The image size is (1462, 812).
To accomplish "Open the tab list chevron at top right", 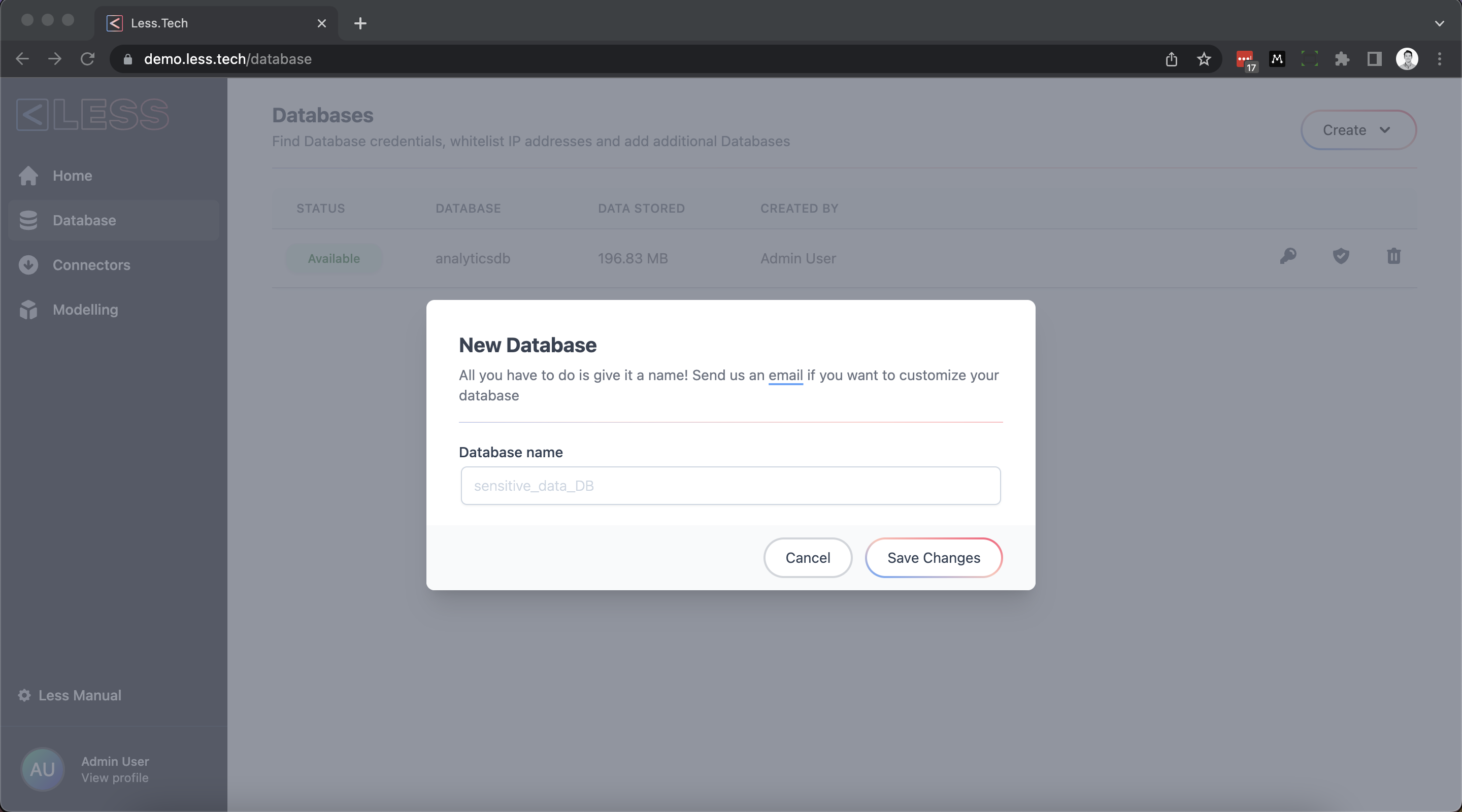I will [1439, 23].
